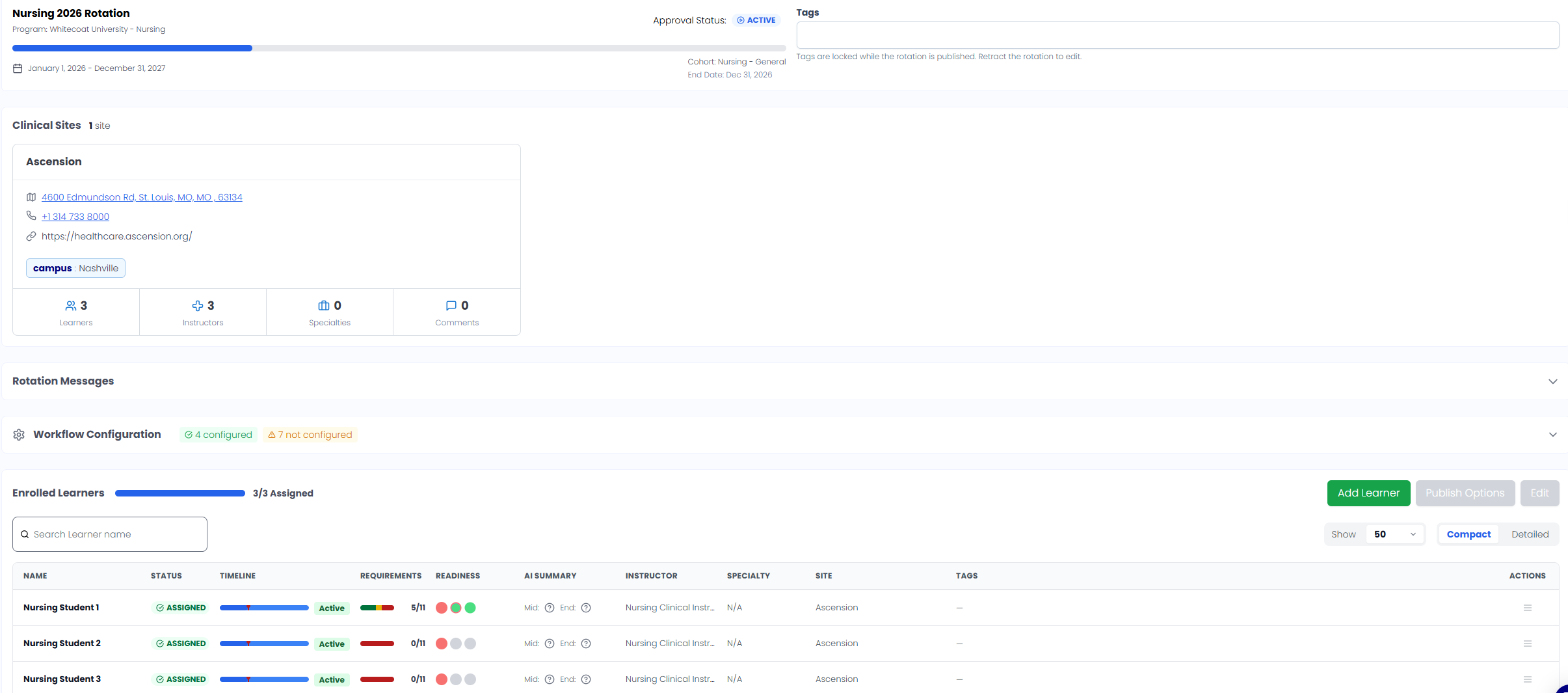1568x693 pixels.
Task: Open actions menu for Nursing Student 2
Action: [1528, 644]
